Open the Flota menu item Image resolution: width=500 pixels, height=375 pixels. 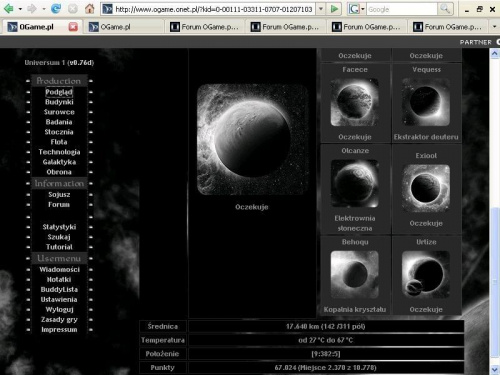pos(59,142)
